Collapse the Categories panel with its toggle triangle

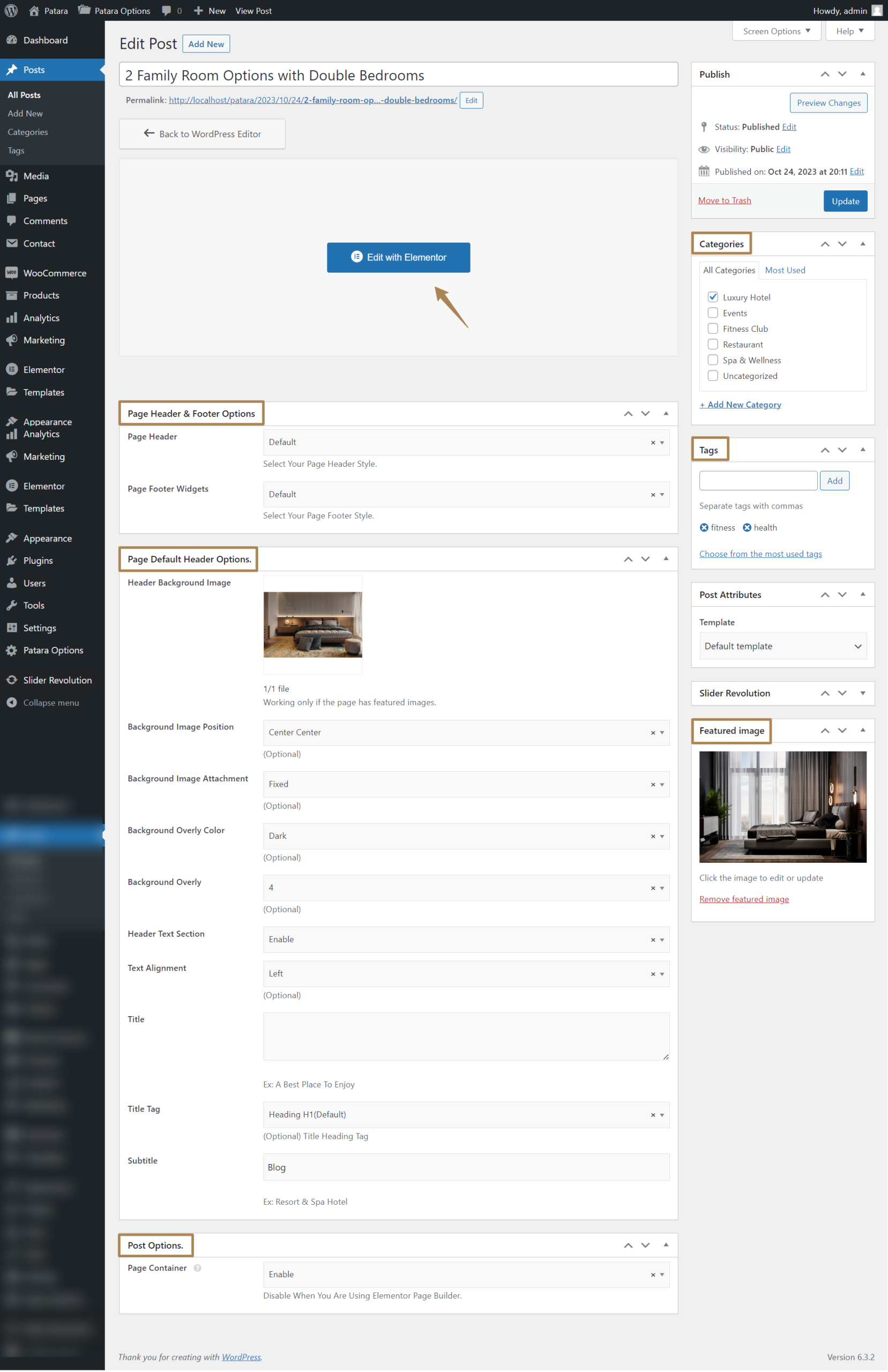click(x=863, y=244)
